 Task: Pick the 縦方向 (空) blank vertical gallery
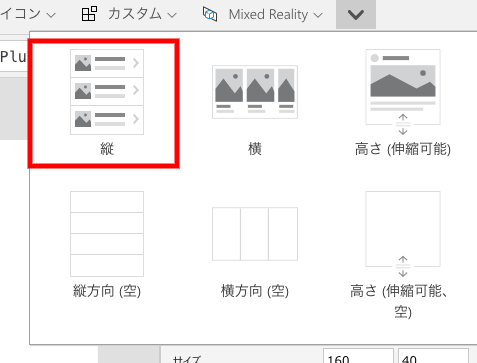tap(107, 245)
